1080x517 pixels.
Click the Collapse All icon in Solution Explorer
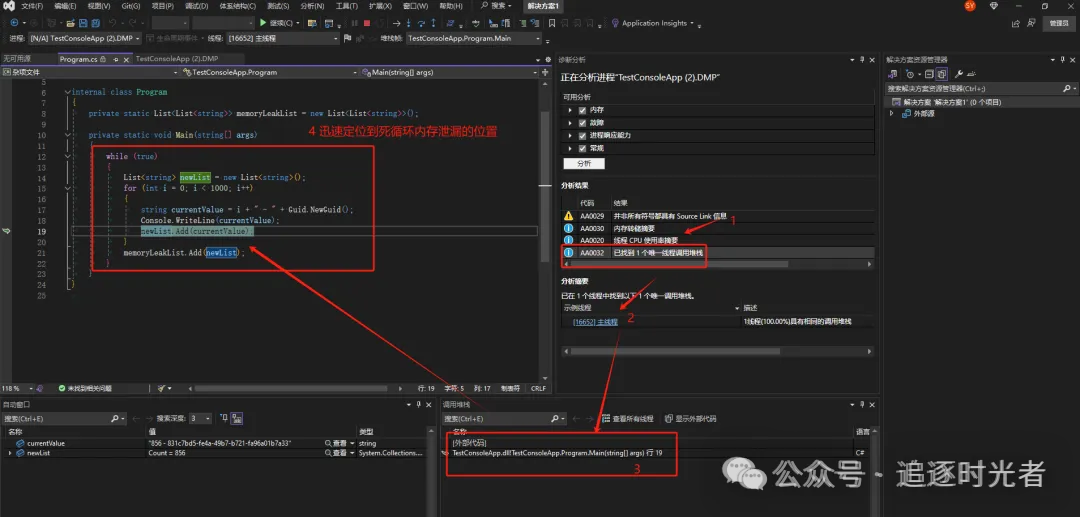928,74
